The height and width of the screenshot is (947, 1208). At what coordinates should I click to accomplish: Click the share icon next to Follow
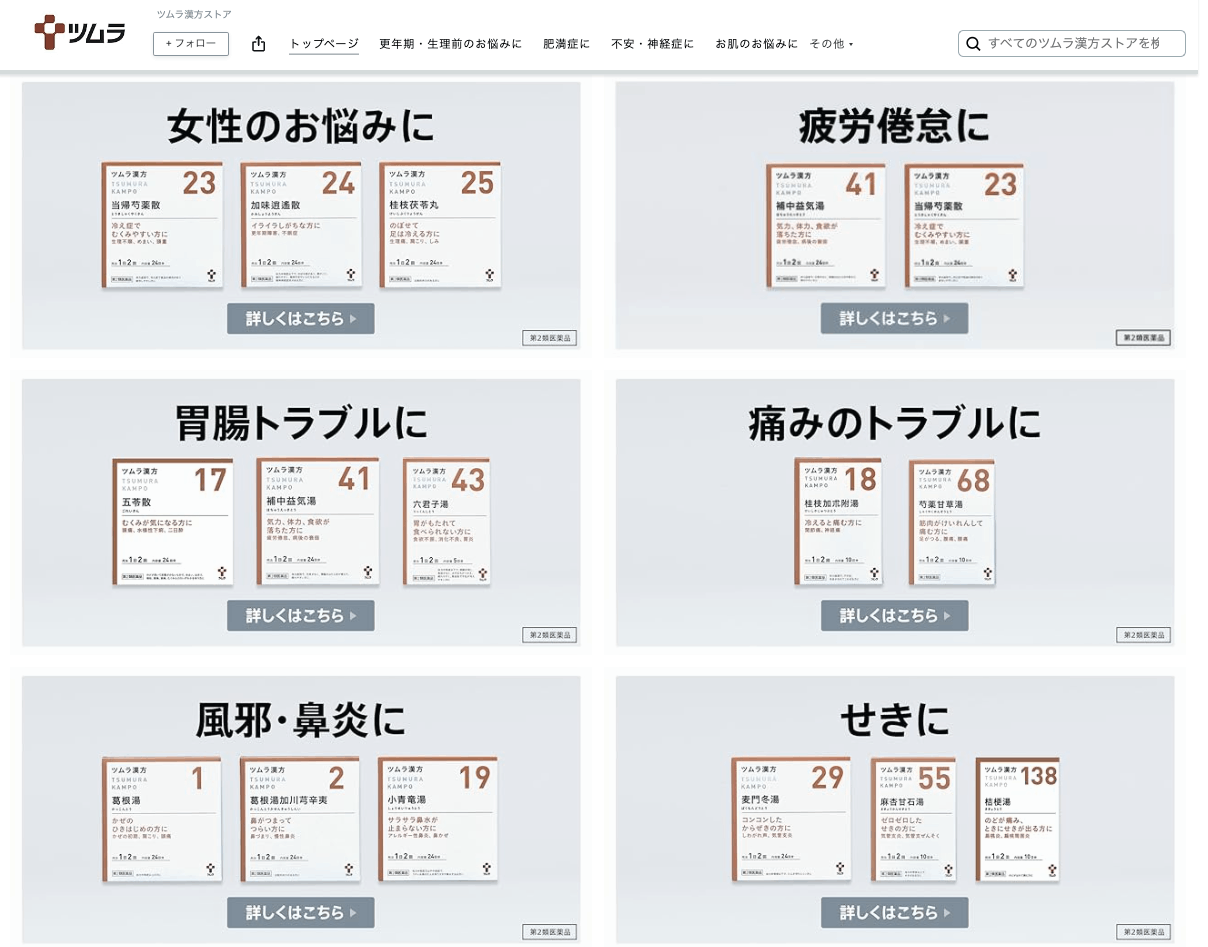(x=258, y=44)
